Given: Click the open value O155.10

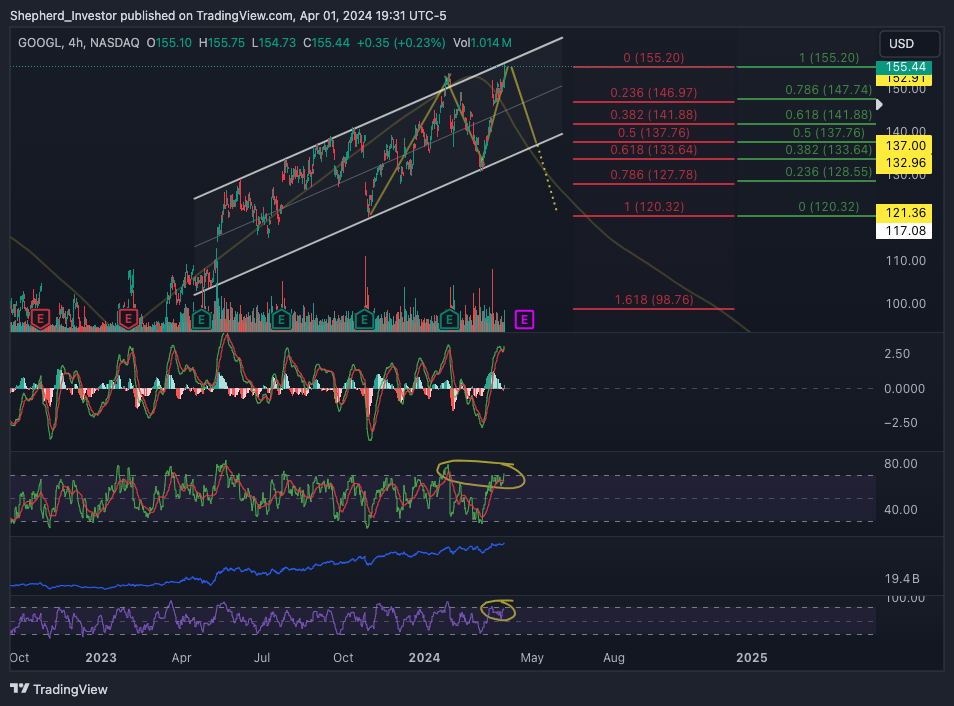Looking at the screenshot, I should 169,43.
